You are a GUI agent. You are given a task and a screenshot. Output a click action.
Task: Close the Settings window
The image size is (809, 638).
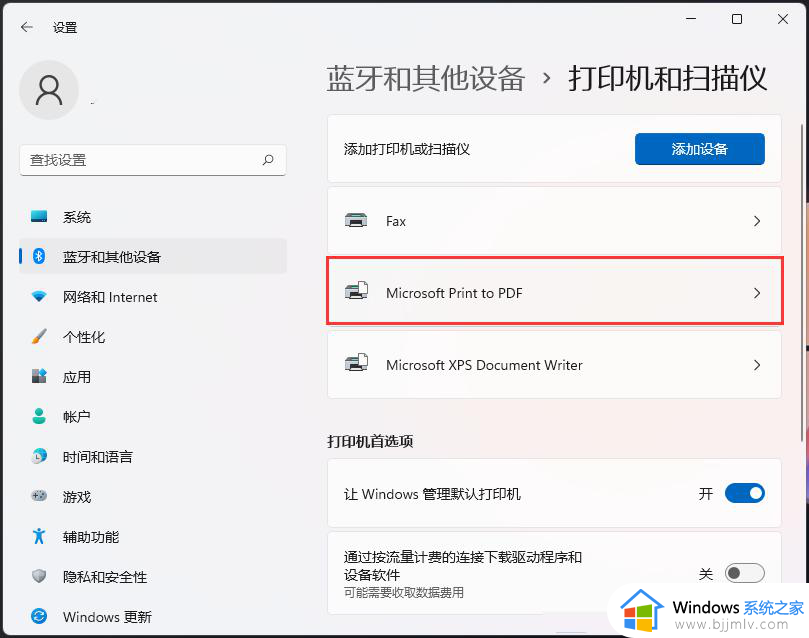783,19
